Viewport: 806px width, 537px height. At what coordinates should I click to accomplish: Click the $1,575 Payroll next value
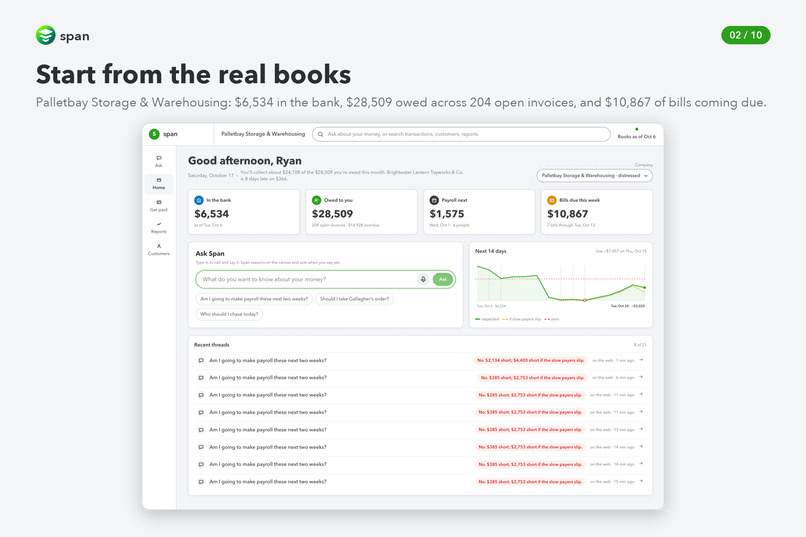tap(447, 214)
